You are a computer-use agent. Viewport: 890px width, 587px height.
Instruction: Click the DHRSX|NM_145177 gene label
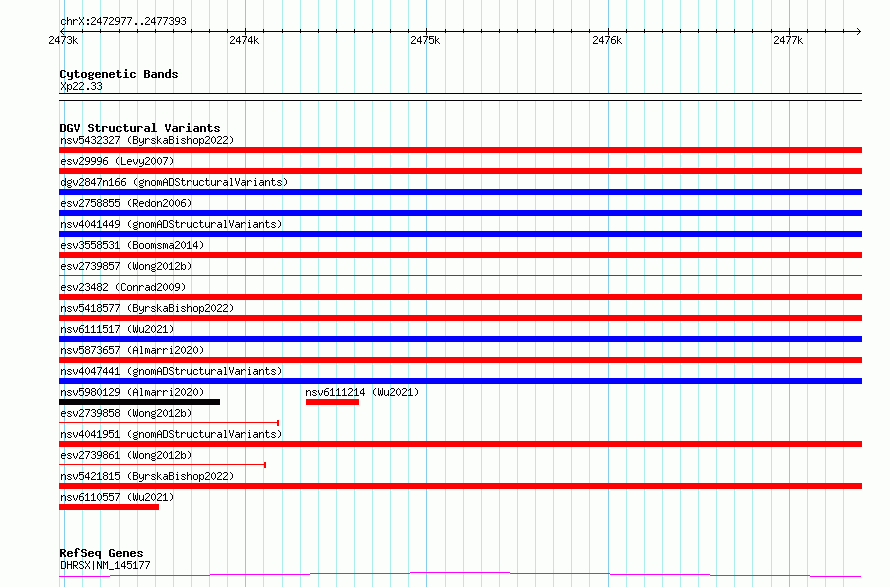(x=105, y=565)
